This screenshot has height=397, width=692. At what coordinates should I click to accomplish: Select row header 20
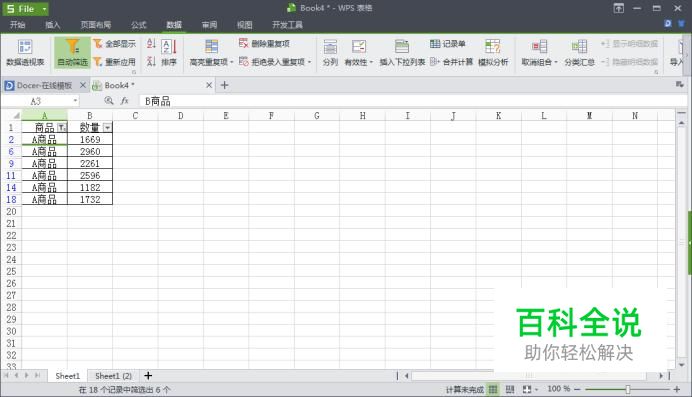(x=11, y=211)
